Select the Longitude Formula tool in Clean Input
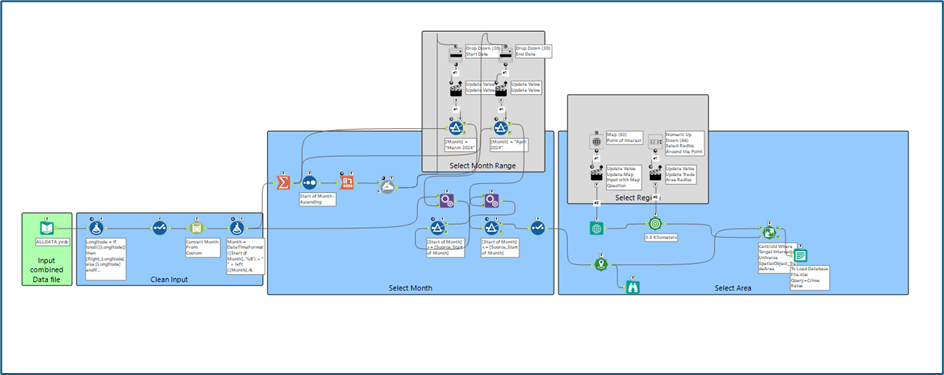The image size is (944, 375). [x=96, y=228]
